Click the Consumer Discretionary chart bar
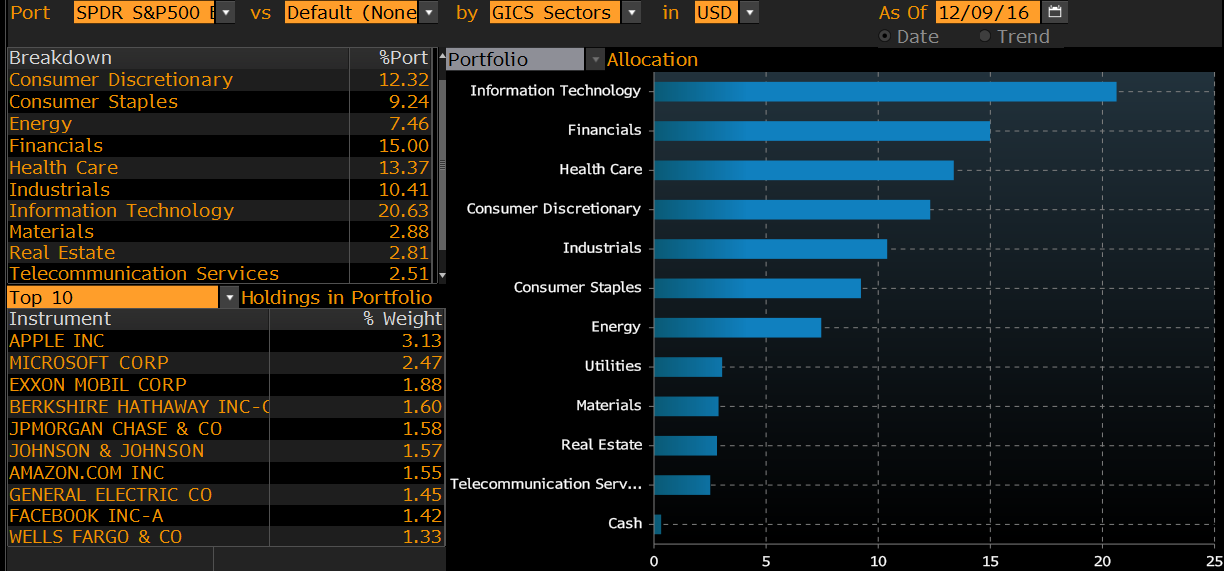 point(792,209)
